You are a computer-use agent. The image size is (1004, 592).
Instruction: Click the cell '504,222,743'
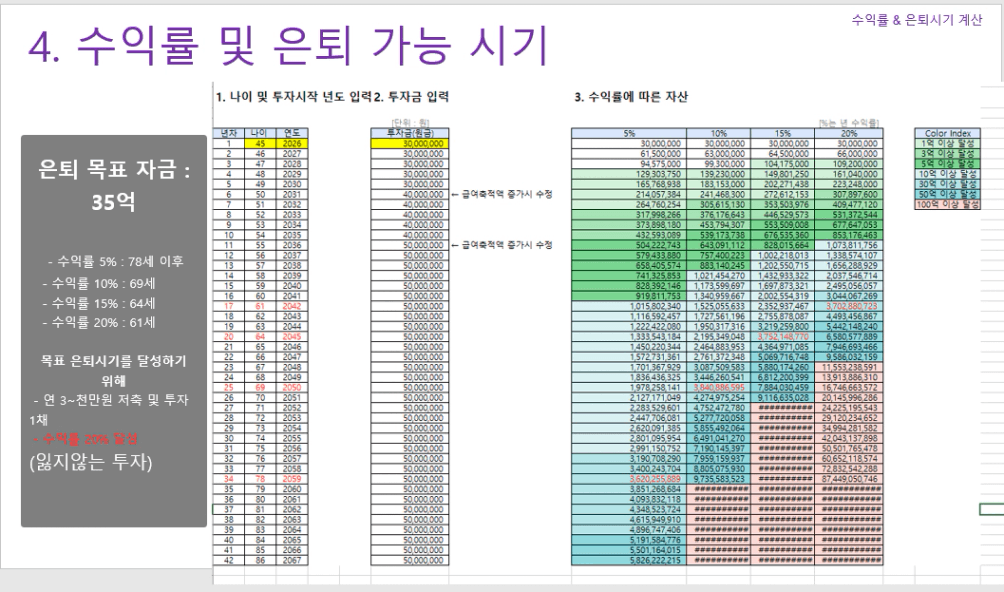coord(629,245)
